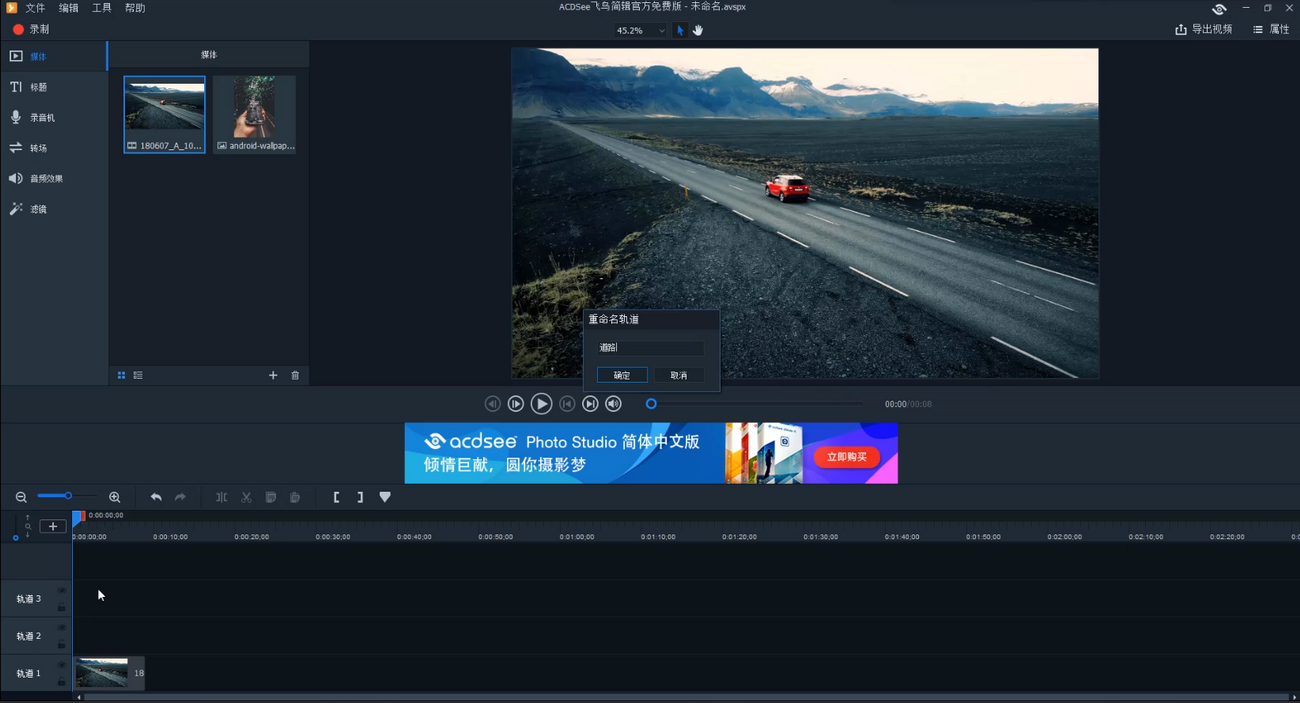Select the 媒体 tab header in media panel
This screenshot has width=1300, height=703.
point(208,55)
